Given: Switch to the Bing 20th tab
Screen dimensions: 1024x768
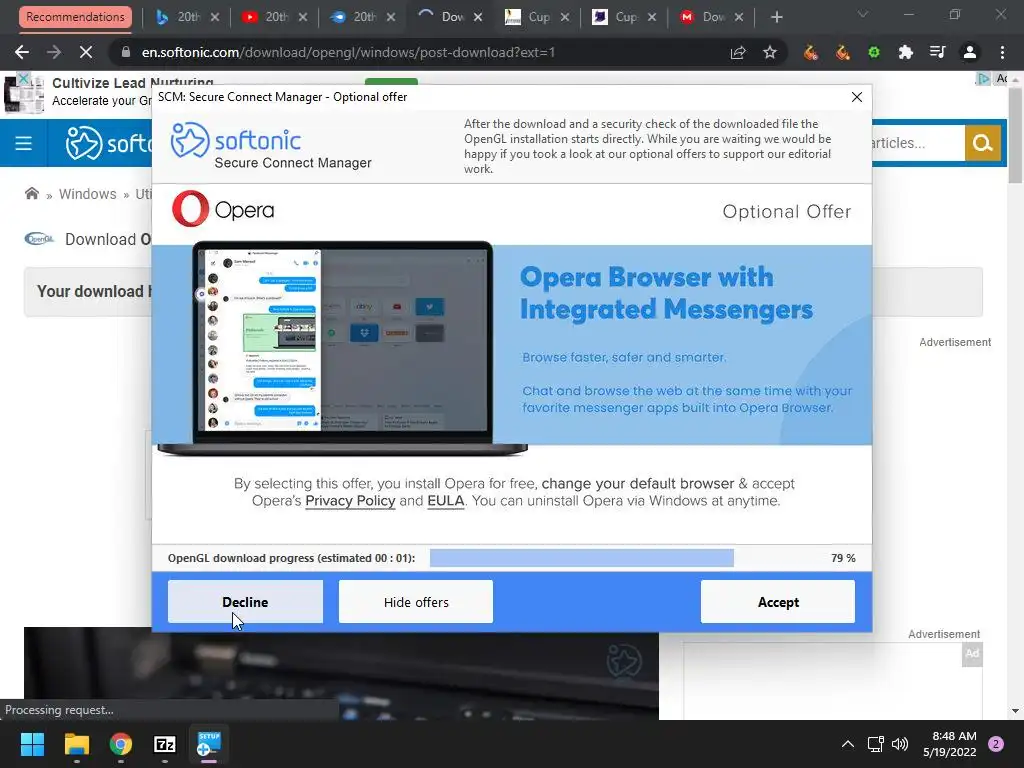Looking at the screenshot, I should (x=178, y=17).
